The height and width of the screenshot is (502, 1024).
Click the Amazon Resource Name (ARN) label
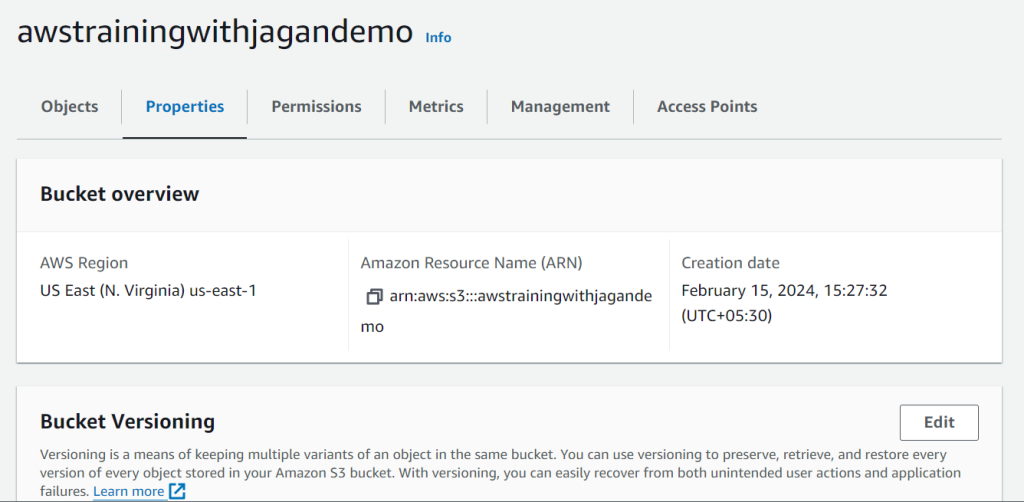click(x=472, y=263)
